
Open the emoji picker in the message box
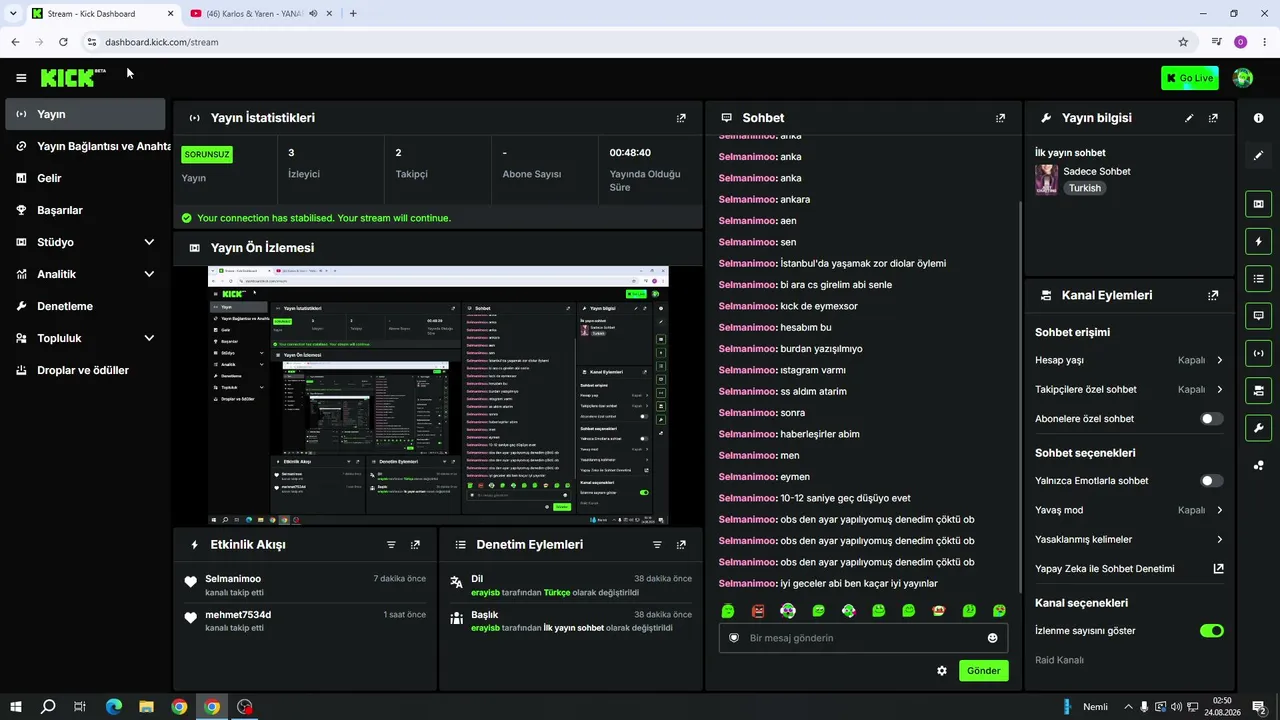[993, 638]
